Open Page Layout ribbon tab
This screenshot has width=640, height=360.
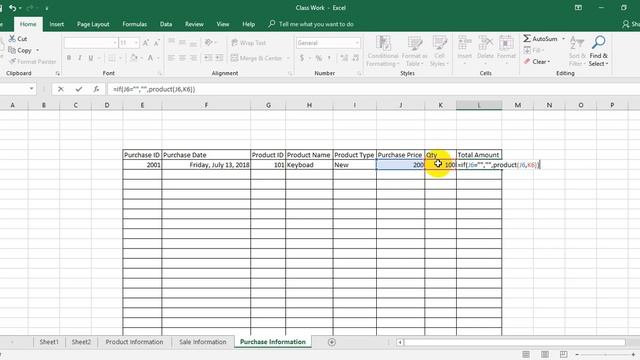(93, 24)
